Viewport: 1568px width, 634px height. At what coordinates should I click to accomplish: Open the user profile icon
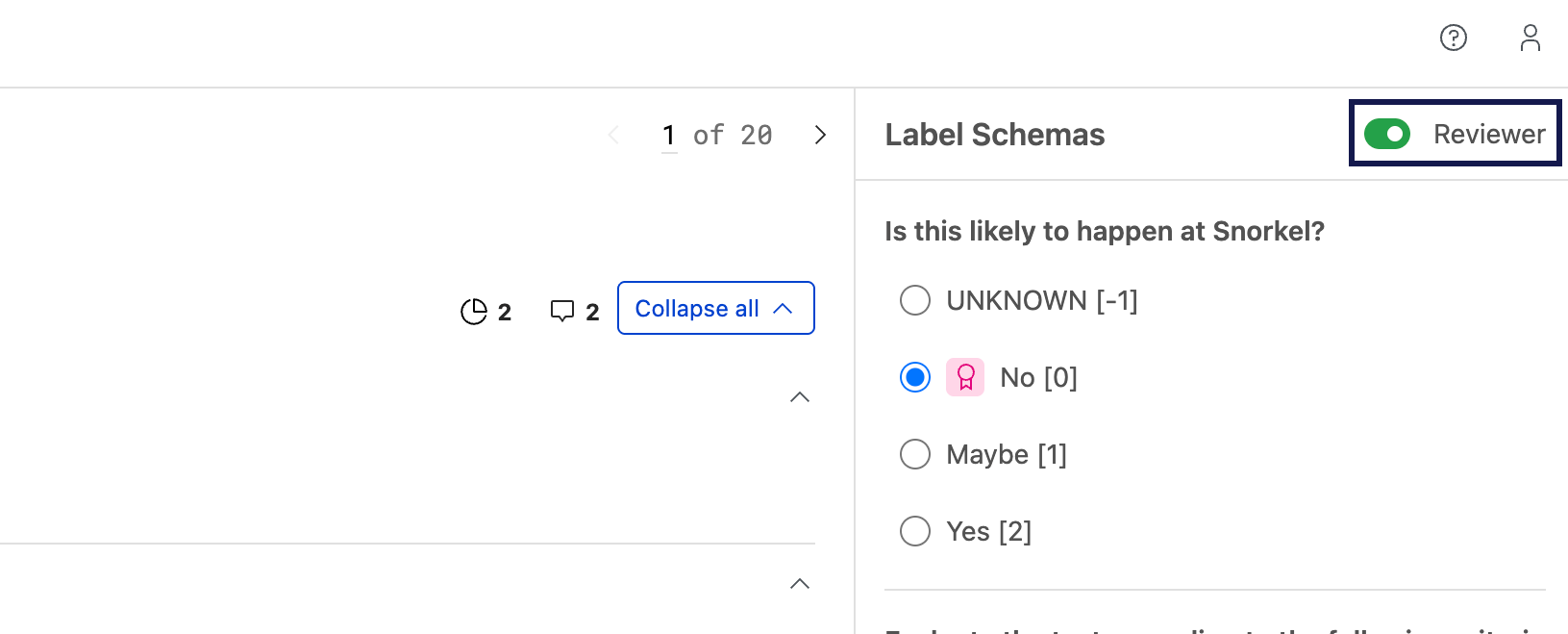click(x=1530, y=38)
